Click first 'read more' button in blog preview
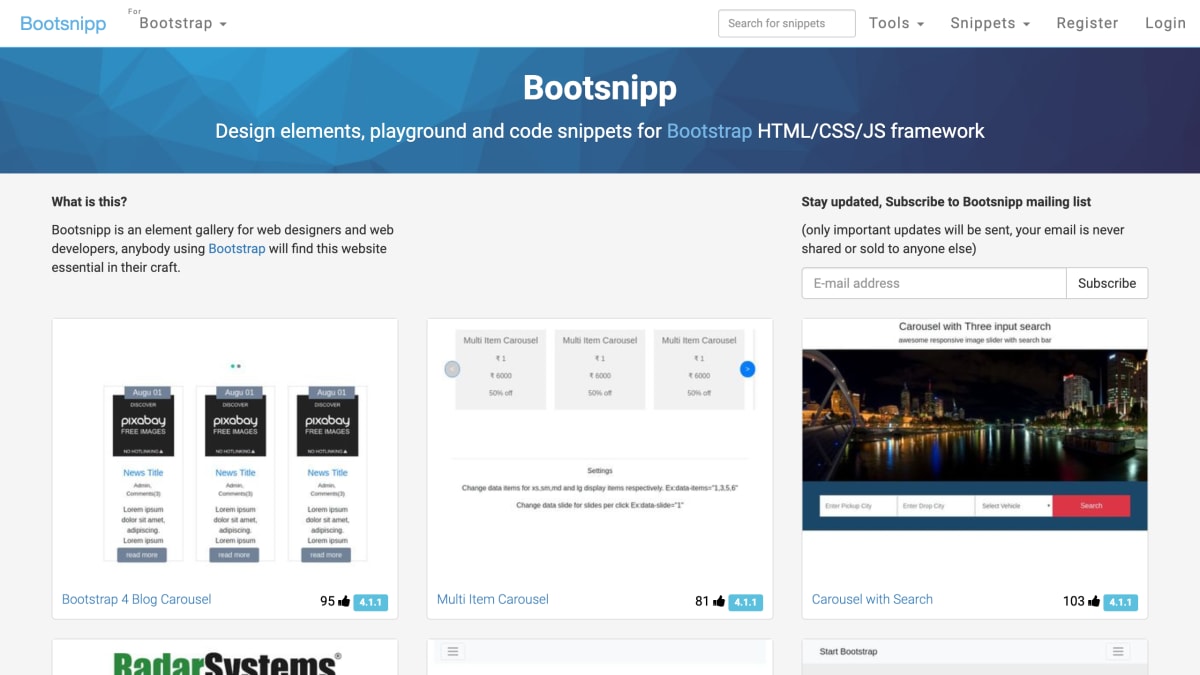This screenshot has height=675, width=1200. point(142,555)
